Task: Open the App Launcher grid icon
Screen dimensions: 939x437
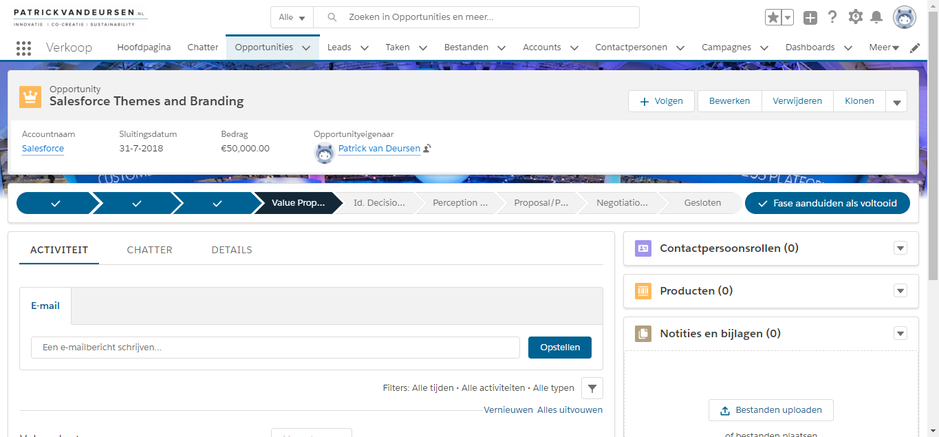Action: [23, 48]
